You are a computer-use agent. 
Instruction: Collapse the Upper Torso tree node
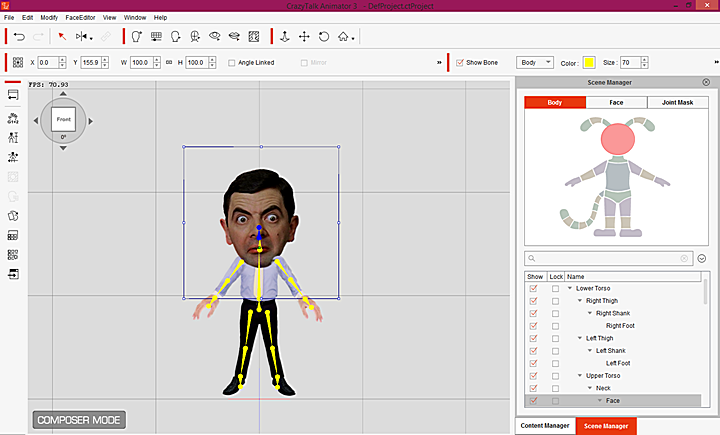coord(580,376)
